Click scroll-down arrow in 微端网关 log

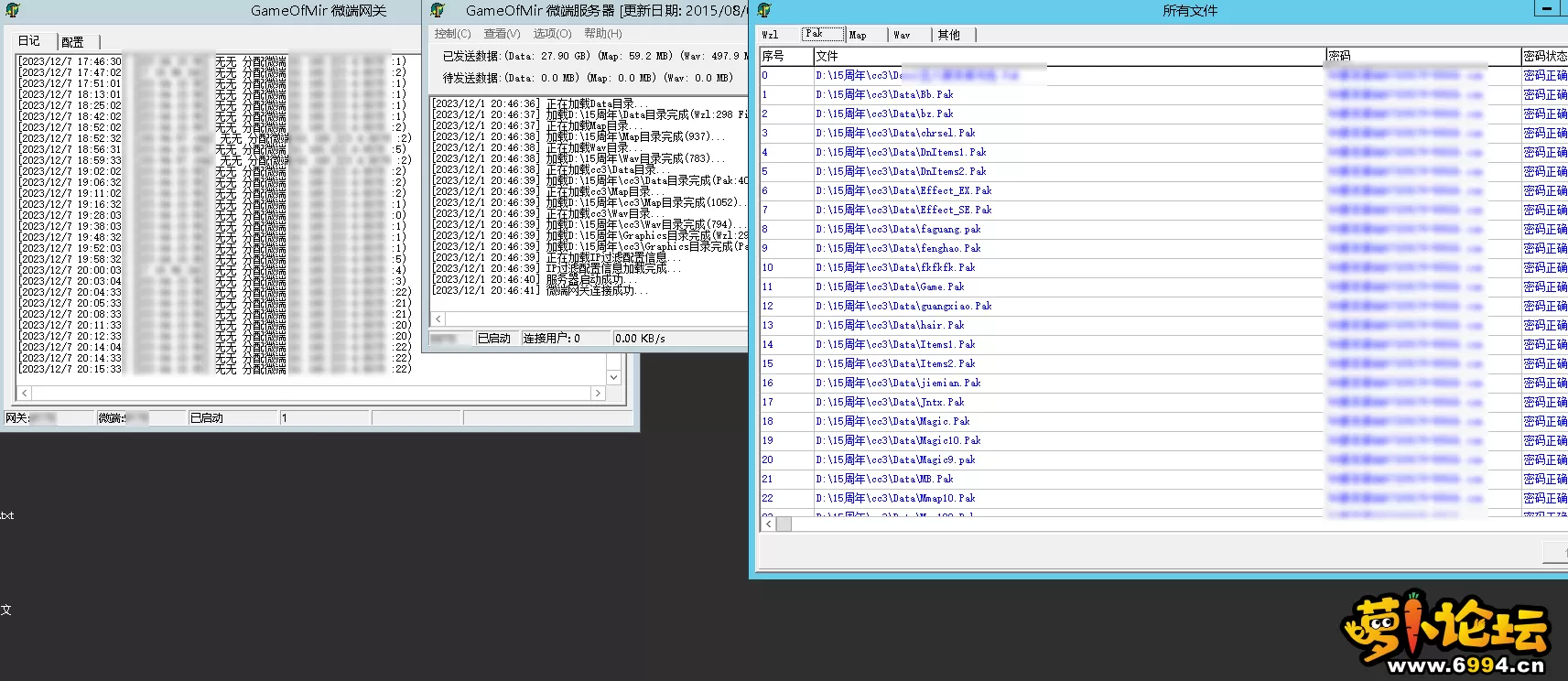pos(613,377)
